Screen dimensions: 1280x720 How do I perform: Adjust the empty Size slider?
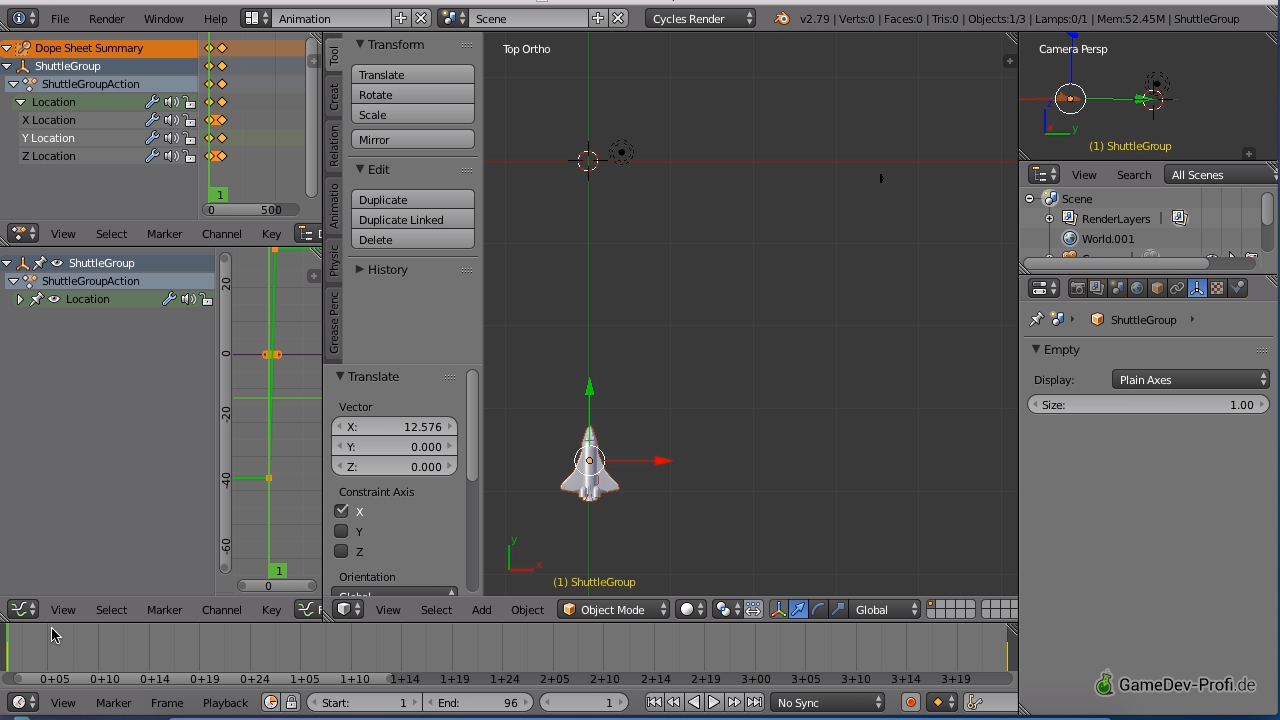click(1149, 405)
